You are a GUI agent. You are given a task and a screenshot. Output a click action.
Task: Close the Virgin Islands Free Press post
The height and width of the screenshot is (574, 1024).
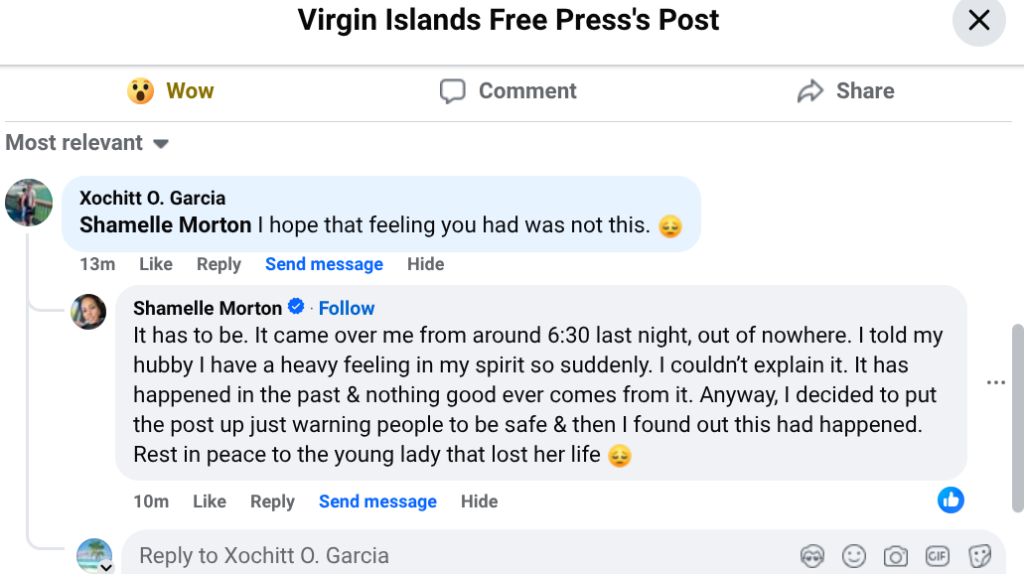point(978,21)
